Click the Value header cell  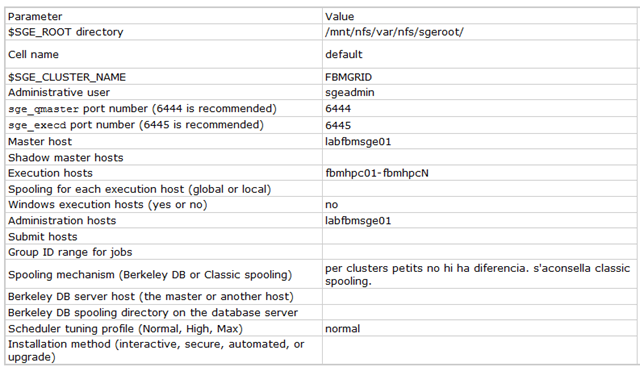[480, 16]
